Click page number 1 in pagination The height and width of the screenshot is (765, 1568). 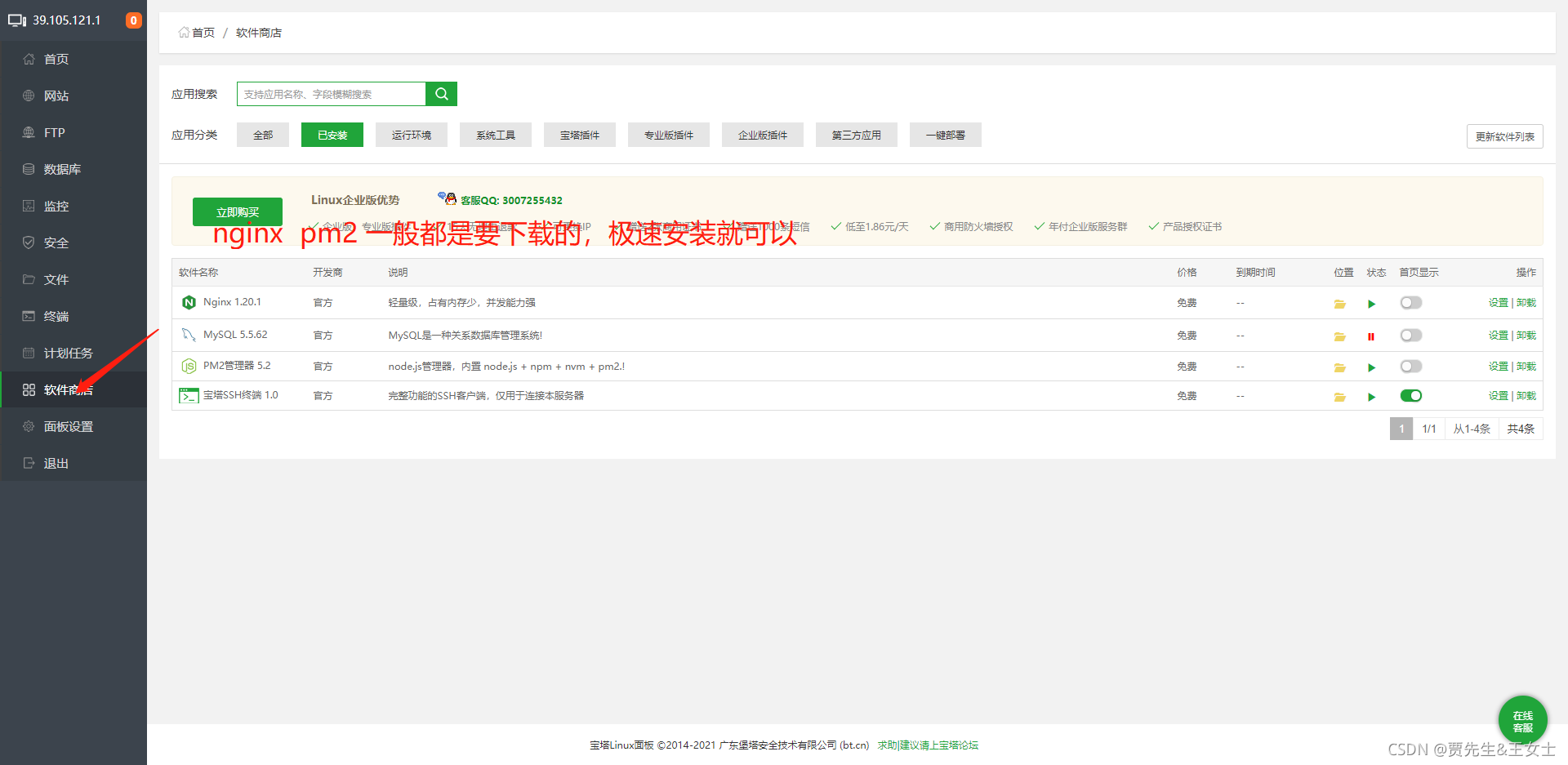tap(1401, 429)
